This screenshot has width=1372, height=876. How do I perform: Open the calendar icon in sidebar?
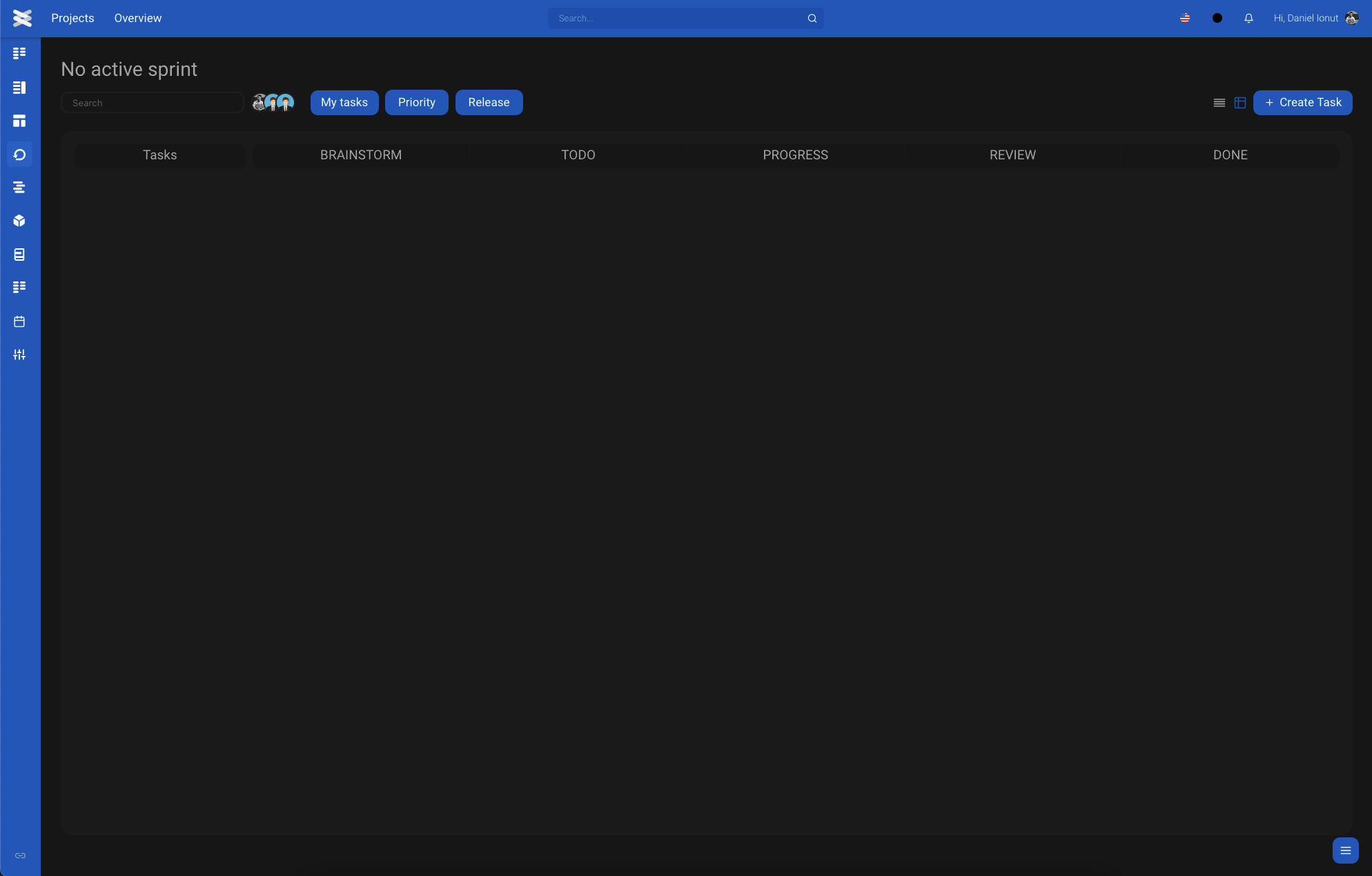click(19, 321)
